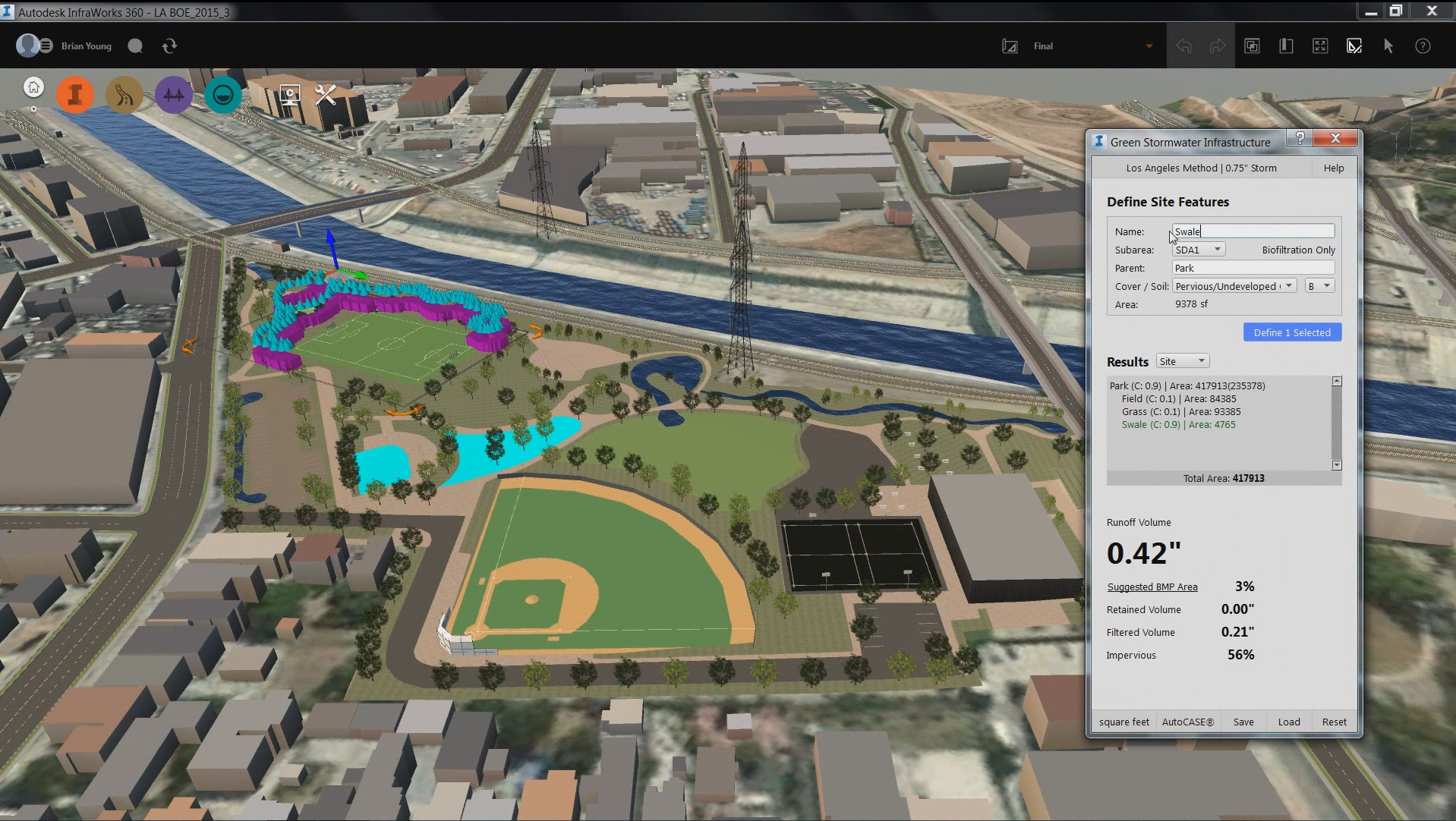The width and height of the screenshot is (1456, 821).
Task: Select the teal drainage design icon
Action: [223, 95]
